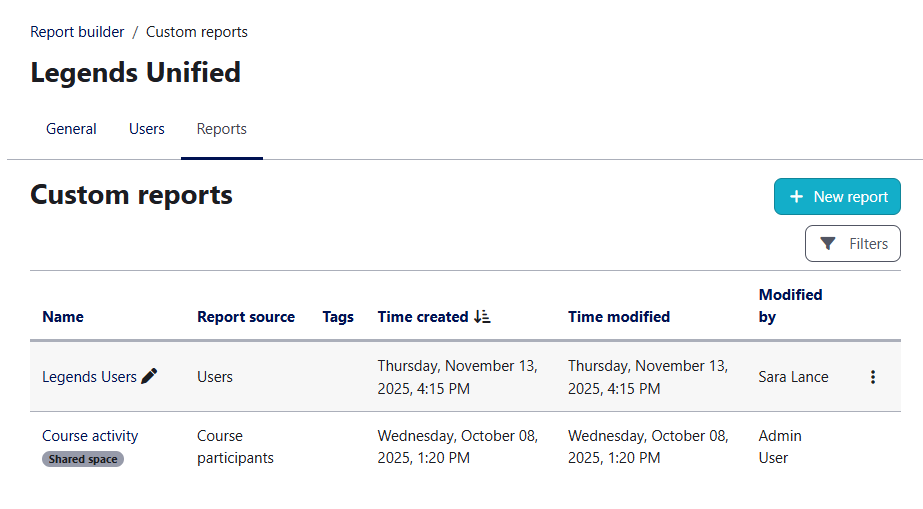This screenshot has width=923, height=509.
Task: Open the Custom reports breadcrumb link
Action: (197, 32)
